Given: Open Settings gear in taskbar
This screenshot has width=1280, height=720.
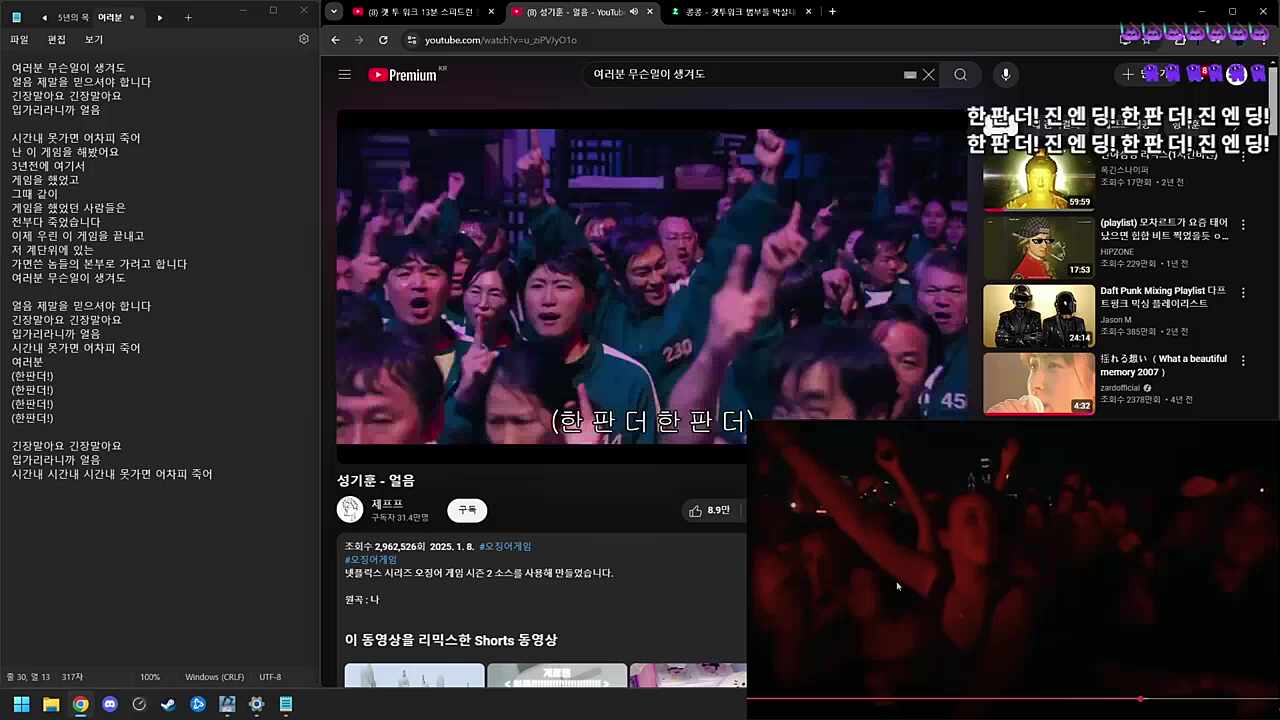Looking at the screenshot, I should 257,704.
